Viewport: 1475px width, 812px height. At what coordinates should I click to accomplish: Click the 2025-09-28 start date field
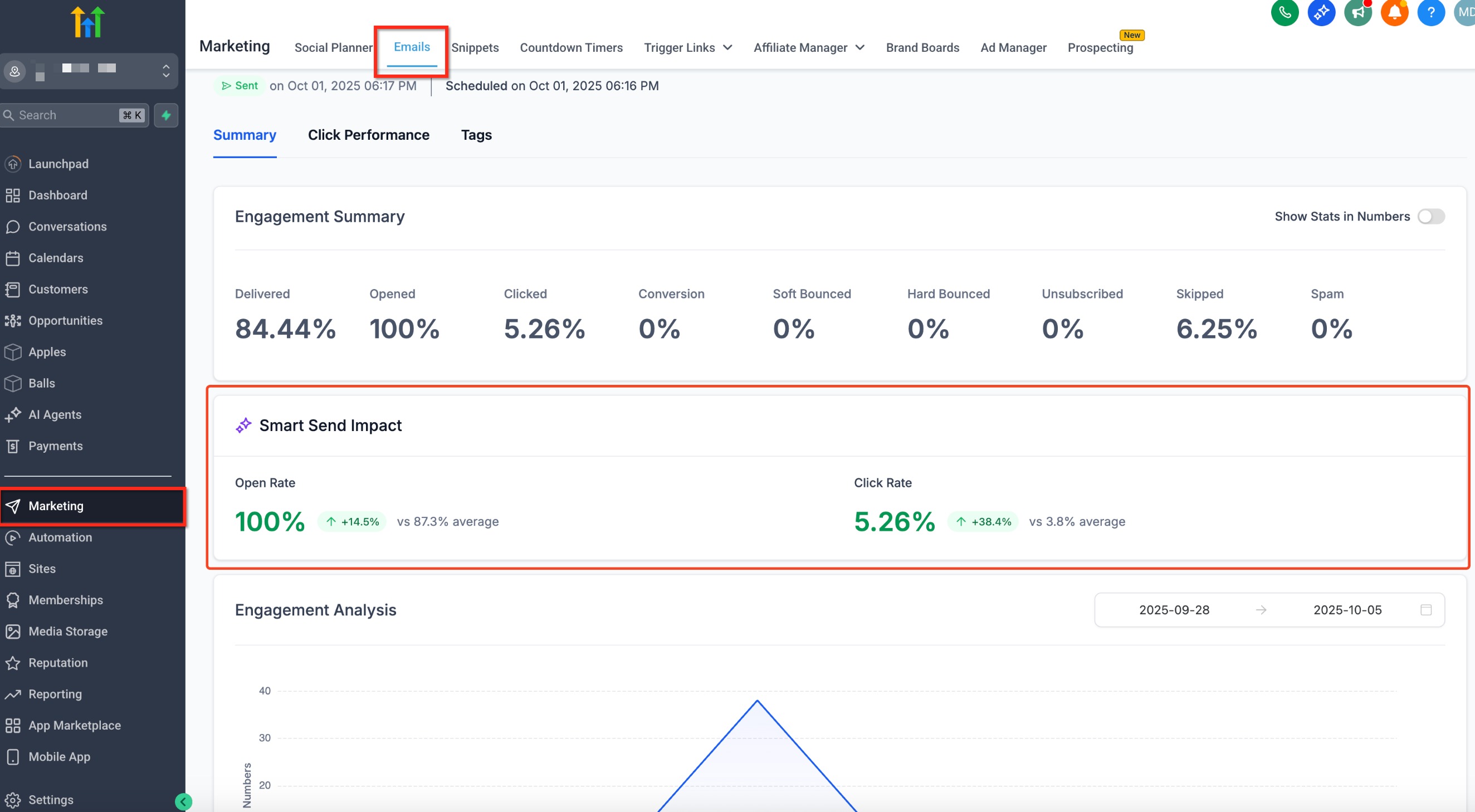pos(1174,610)
